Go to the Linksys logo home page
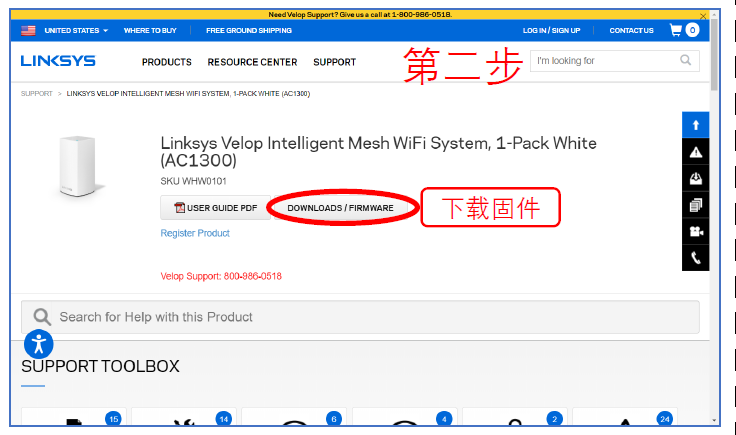Screen dimensions: 736x435 click(58, 61)
